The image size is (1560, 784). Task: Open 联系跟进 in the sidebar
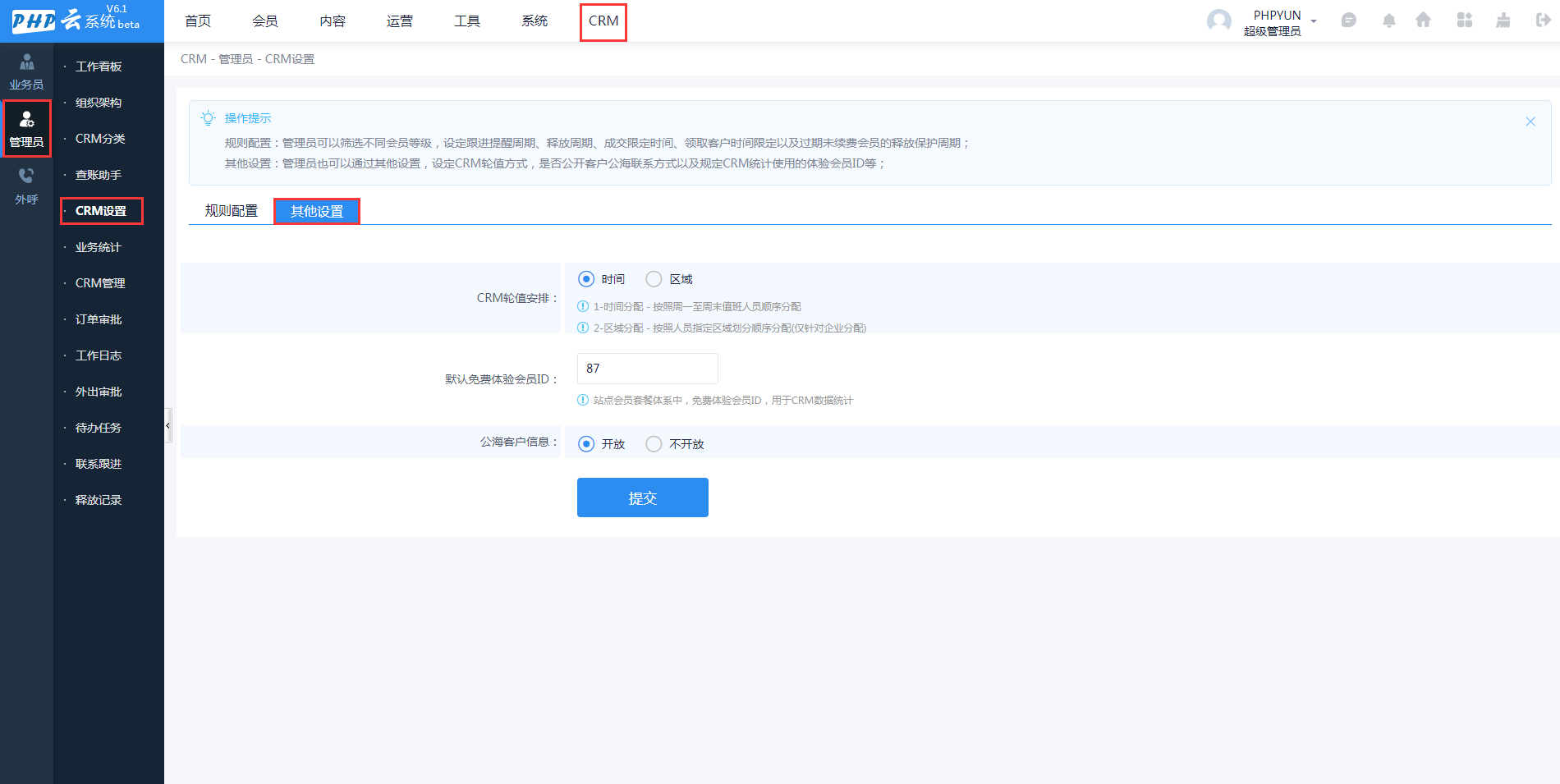(99, 464)
